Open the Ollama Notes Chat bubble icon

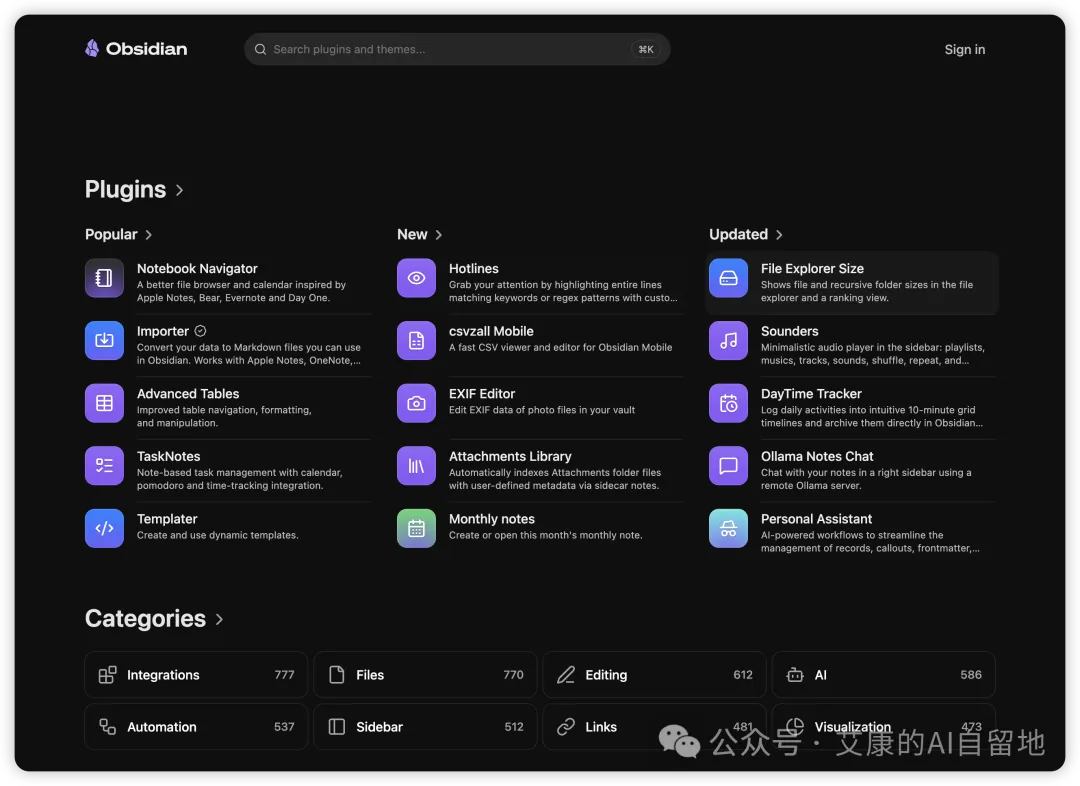click(728, 466)
